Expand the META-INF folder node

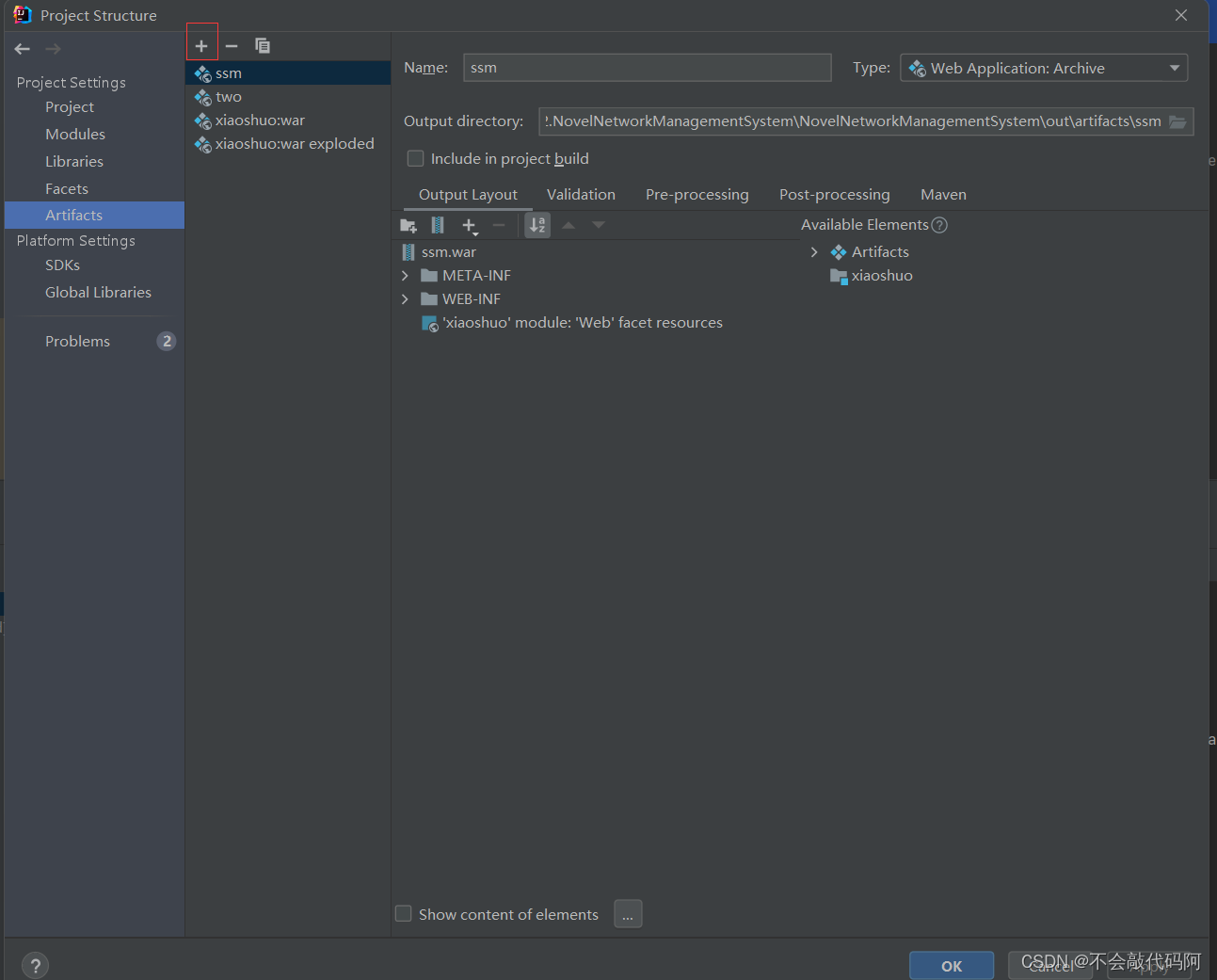click(x=405, y=276)
